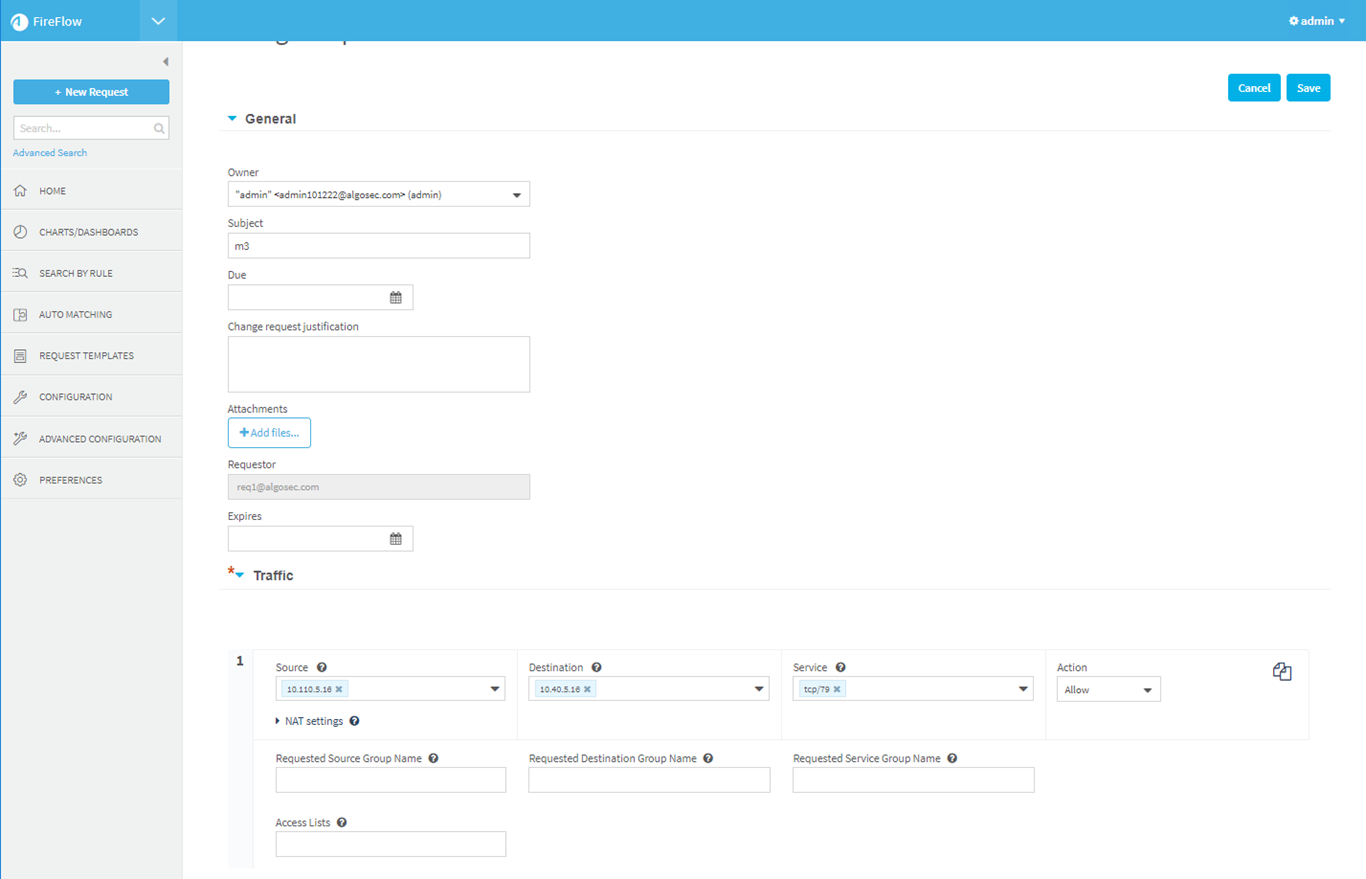Click the Add files button
This screenshot has width=1366, height=879.
click(269, 433)
